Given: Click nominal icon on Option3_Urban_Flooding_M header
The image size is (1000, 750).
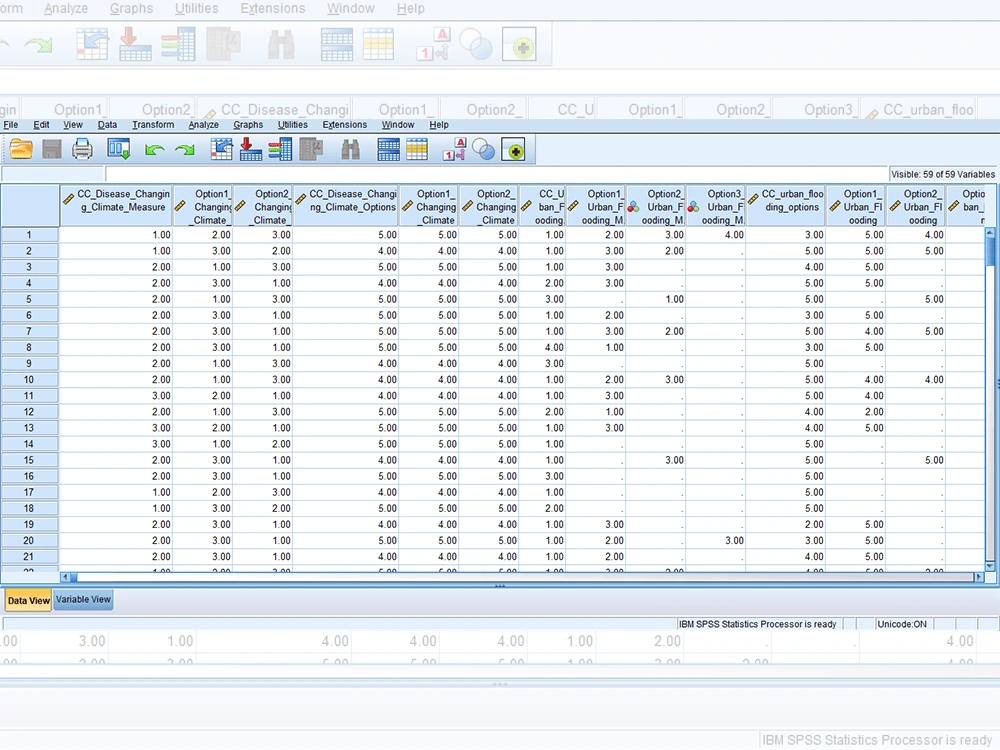Looking at the screenshot, I should point(694,207).
